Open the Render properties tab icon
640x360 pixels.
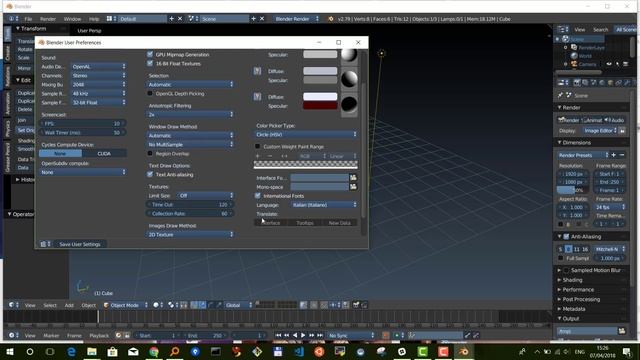577,82
